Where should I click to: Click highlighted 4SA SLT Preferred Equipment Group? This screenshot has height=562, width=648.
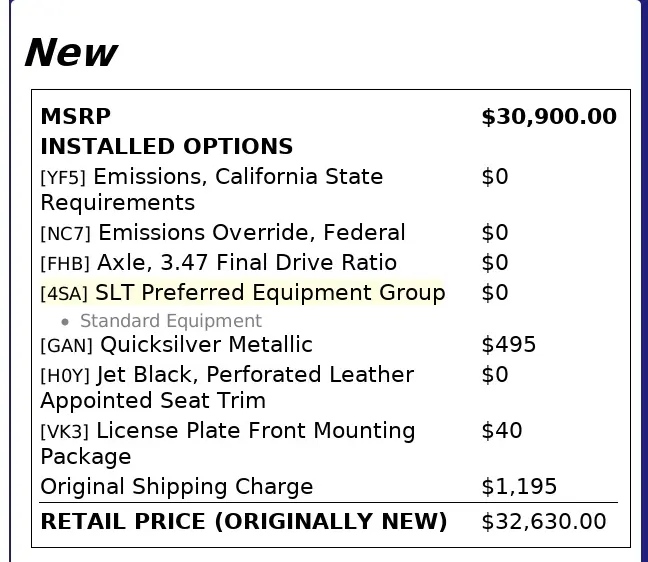[x=242, y=293]
